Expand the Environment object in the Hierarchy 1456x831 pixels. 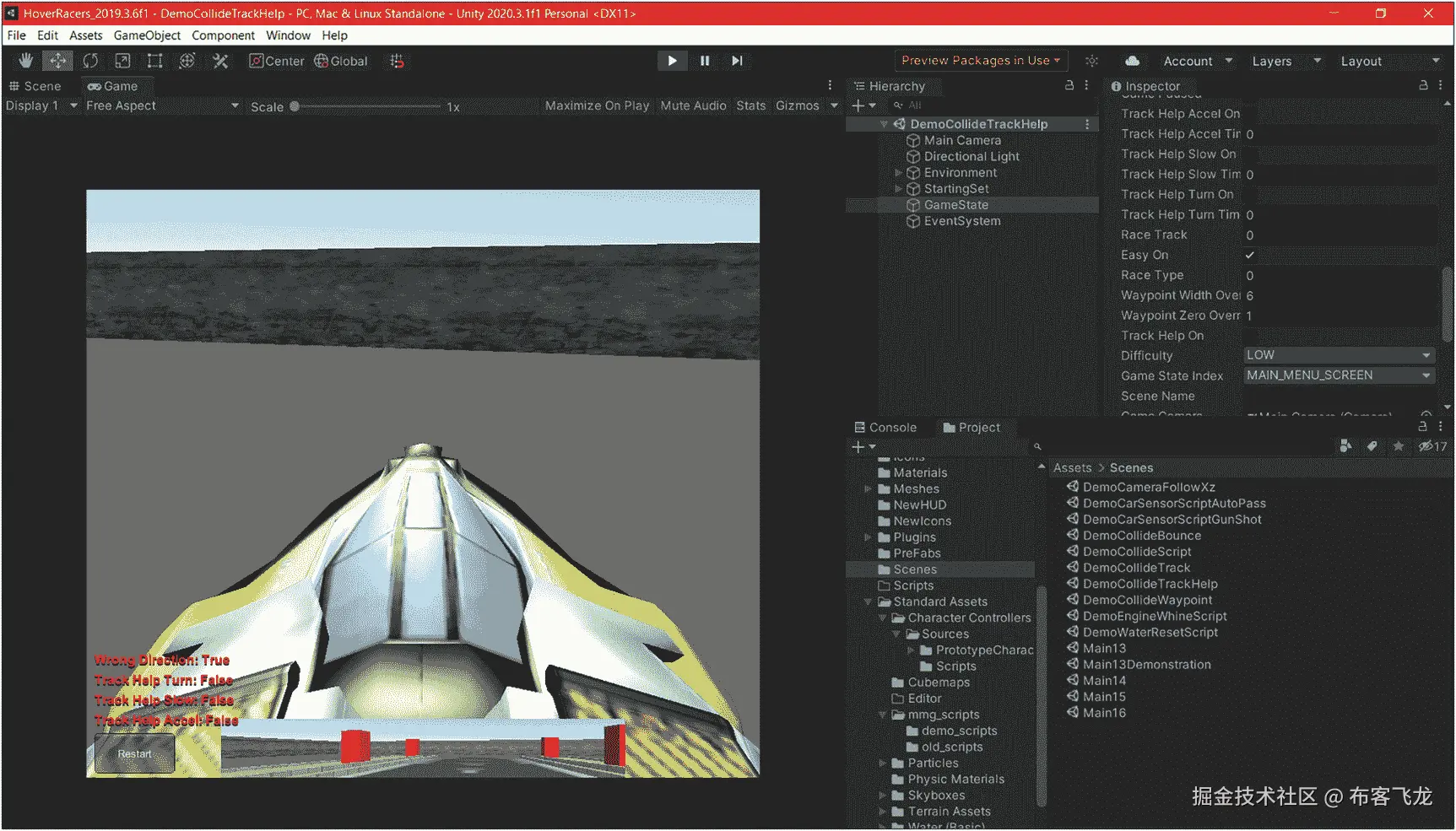pos(898,172)
